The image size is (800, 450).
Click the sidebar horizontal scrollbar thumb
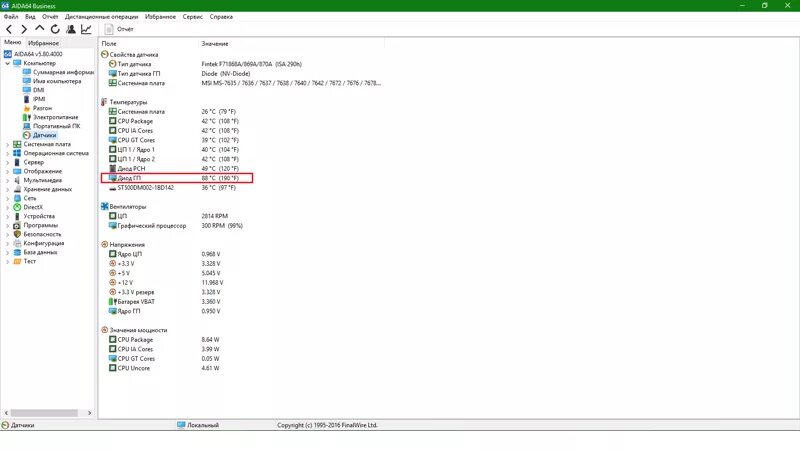tap(44, 413)
